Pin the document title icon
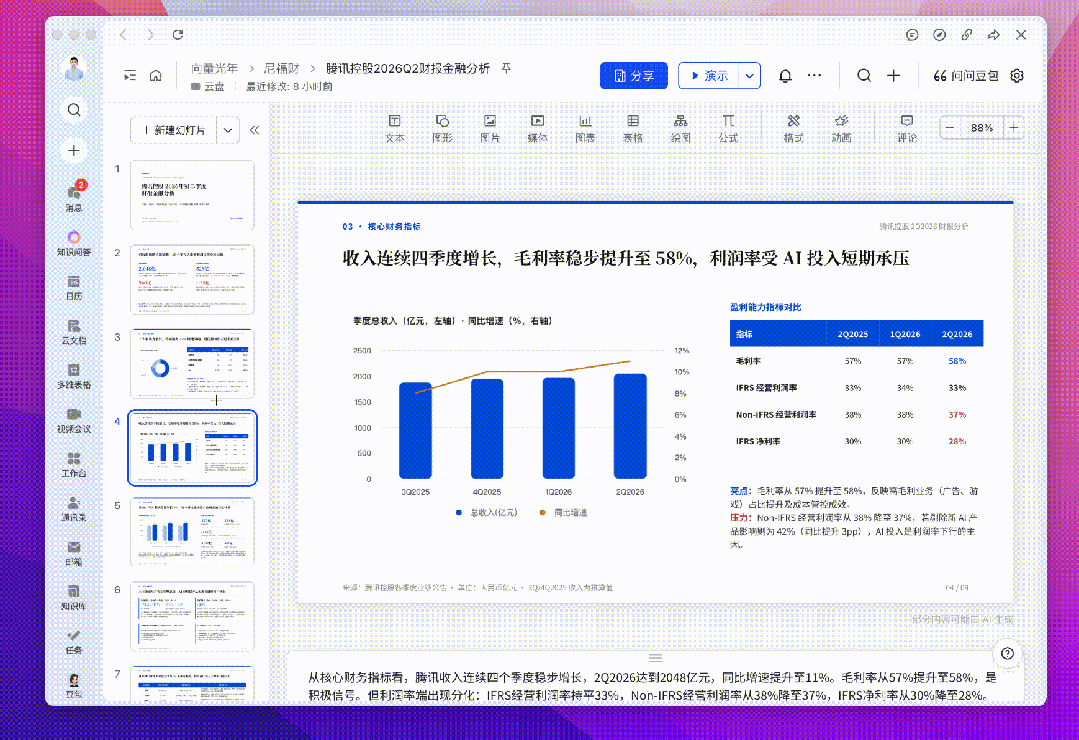 pyautogui.click(x=506, y=68)
